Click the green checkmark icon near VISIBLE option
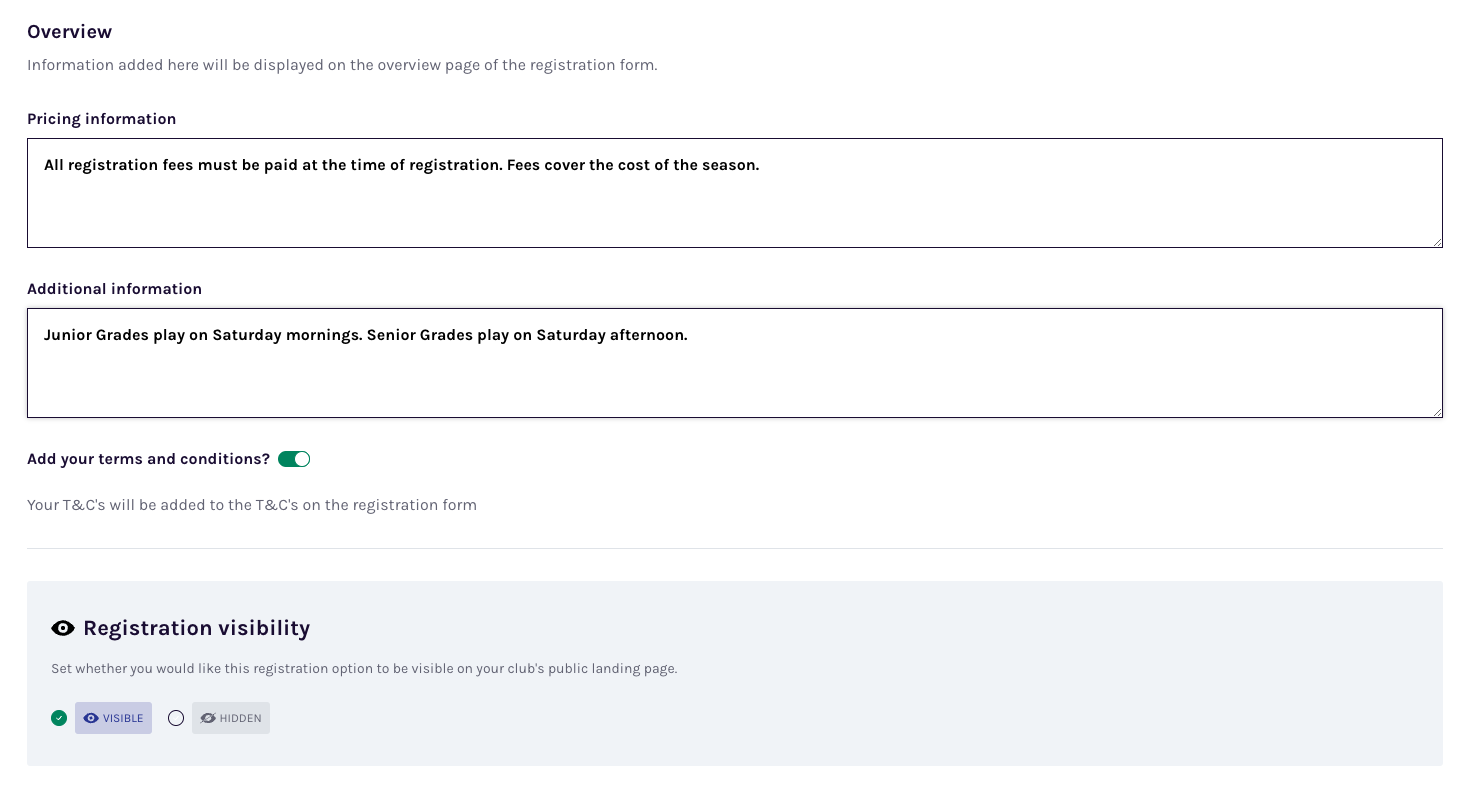This screenshot has width=1472, height=800. click(x=58, y=718)
